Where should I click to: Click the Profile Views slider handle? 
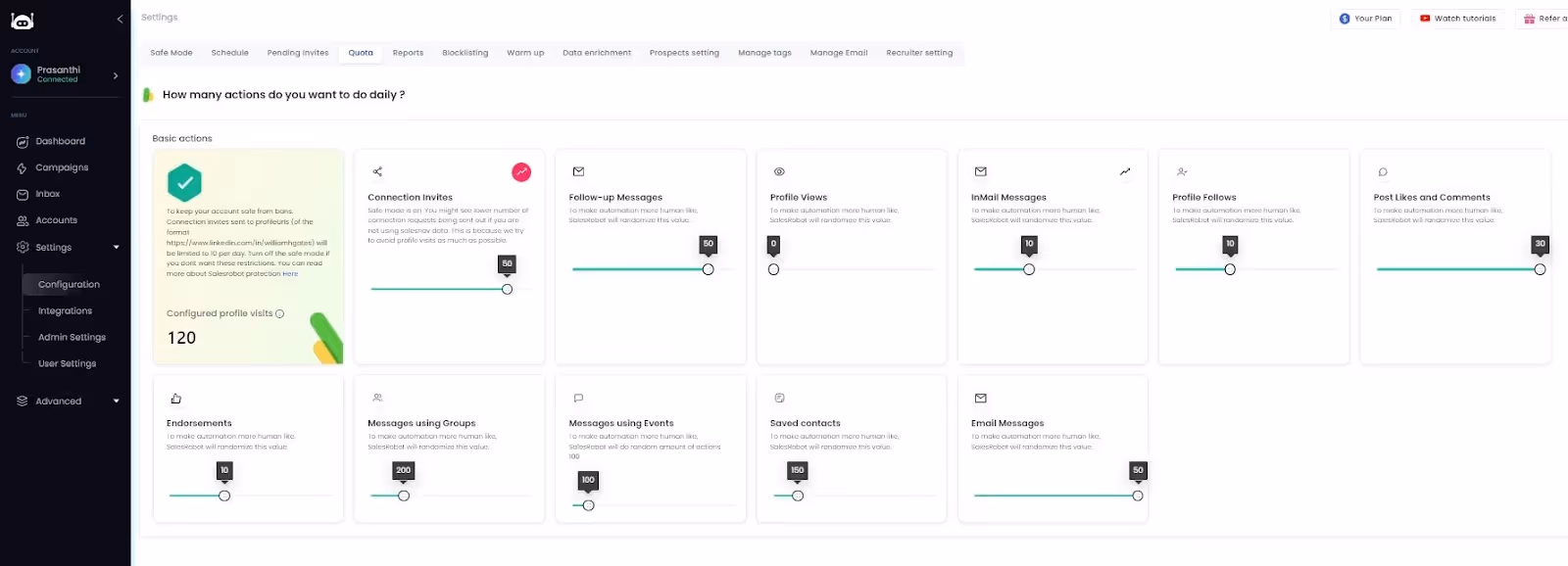pos(773,269)
